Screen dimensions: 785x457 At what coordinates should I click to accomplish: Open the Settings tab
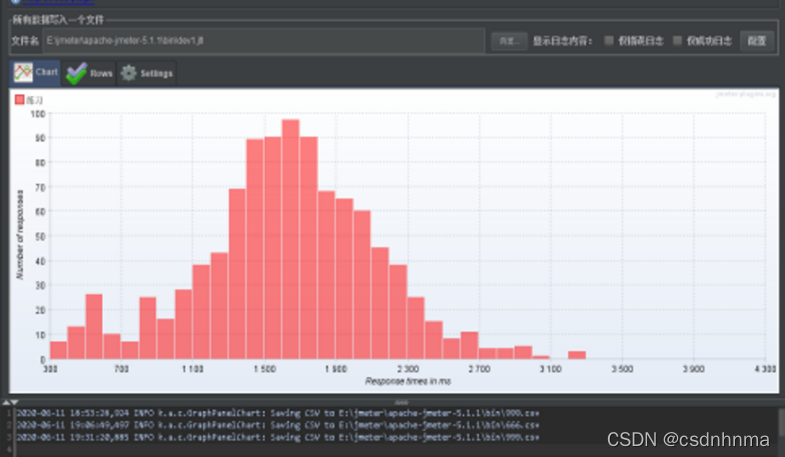pos(147,74)
